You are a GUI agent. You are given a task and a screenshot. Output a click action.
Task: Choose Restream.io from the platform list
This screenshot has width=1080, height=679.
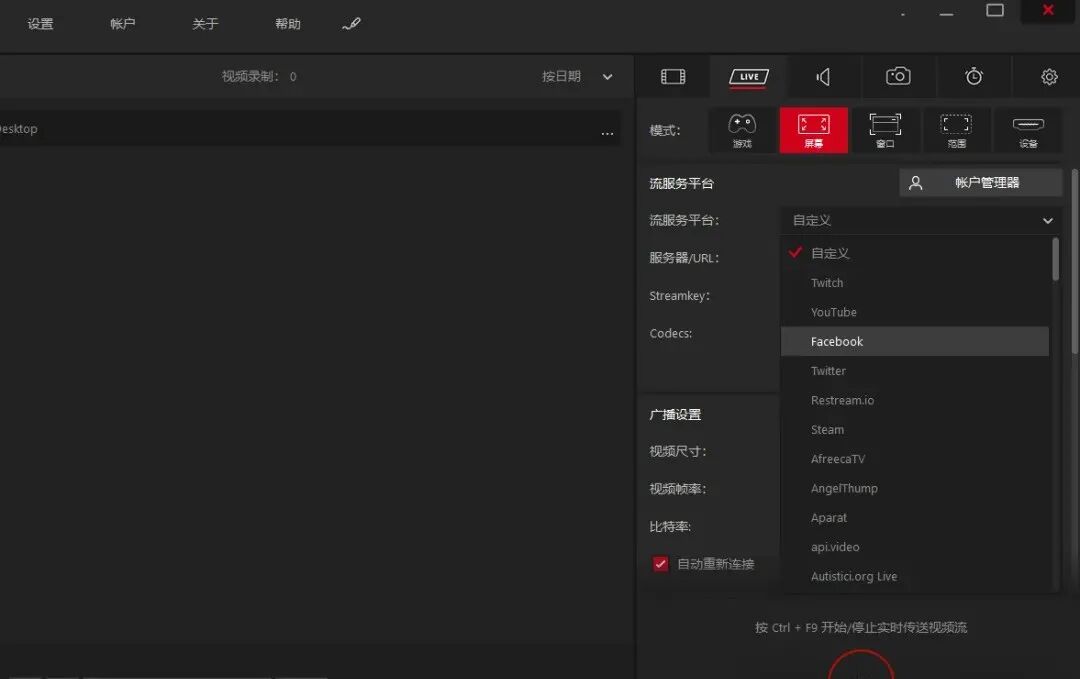(915, 400)
